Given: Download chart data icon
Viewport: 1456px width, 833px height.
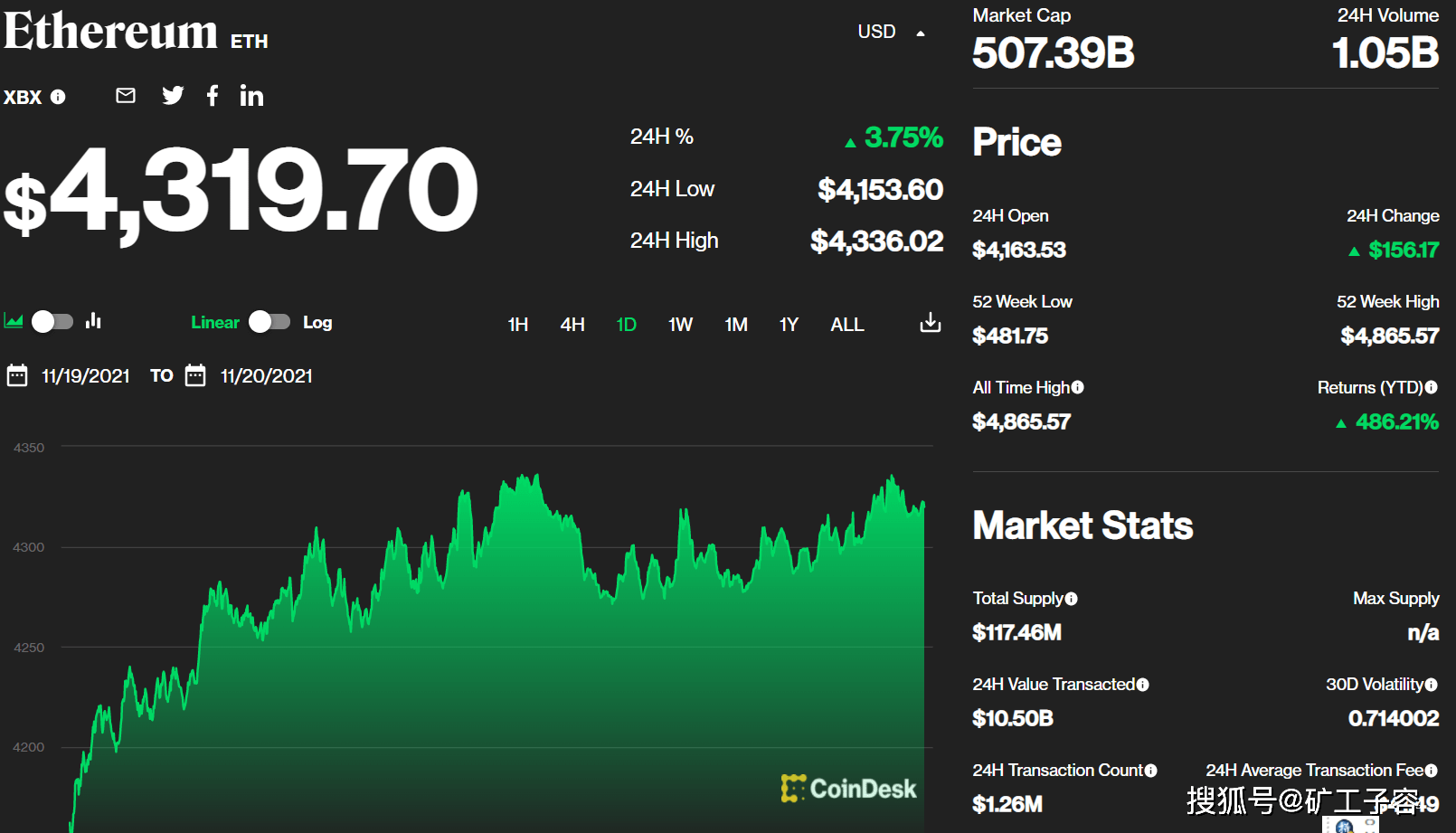Looking at the screenshot, I should pos(931,323).
